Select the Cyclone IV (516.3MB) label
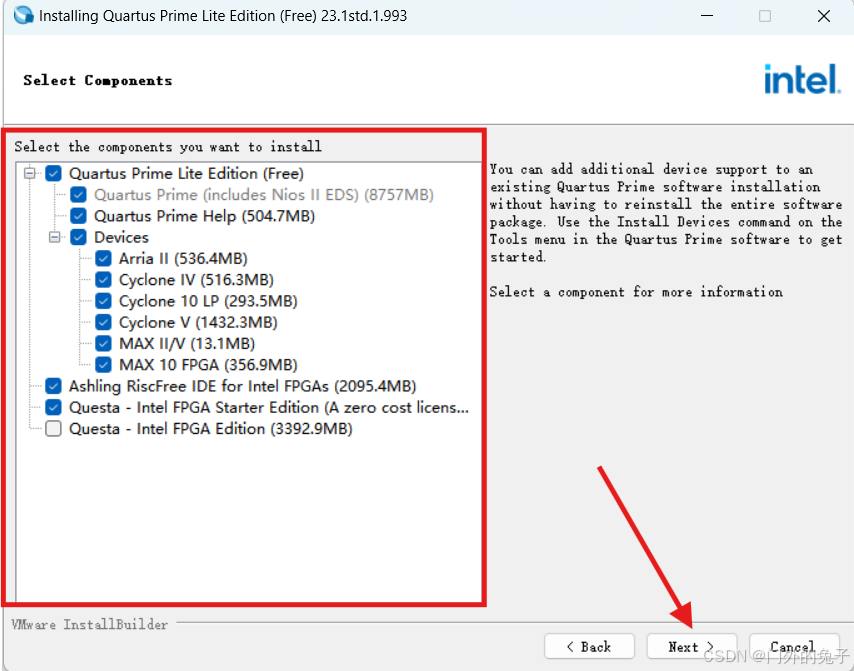The width and height of the screenshot is (854, 671). pyautogui.click(x=196, y=280)
